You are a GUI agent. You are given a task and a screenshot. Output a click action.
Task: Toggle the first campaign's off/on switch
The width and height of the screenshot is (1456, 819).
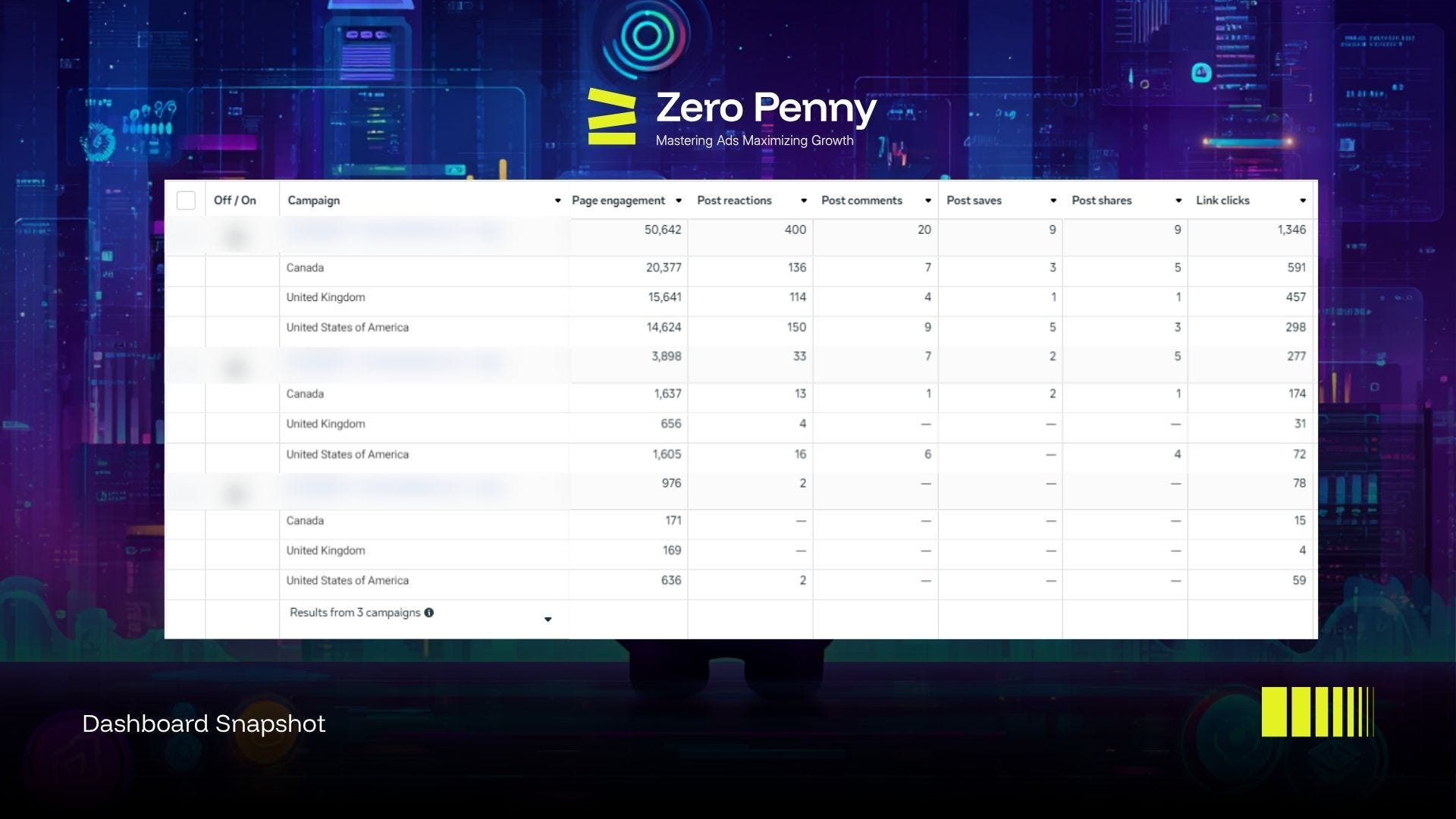235,238
